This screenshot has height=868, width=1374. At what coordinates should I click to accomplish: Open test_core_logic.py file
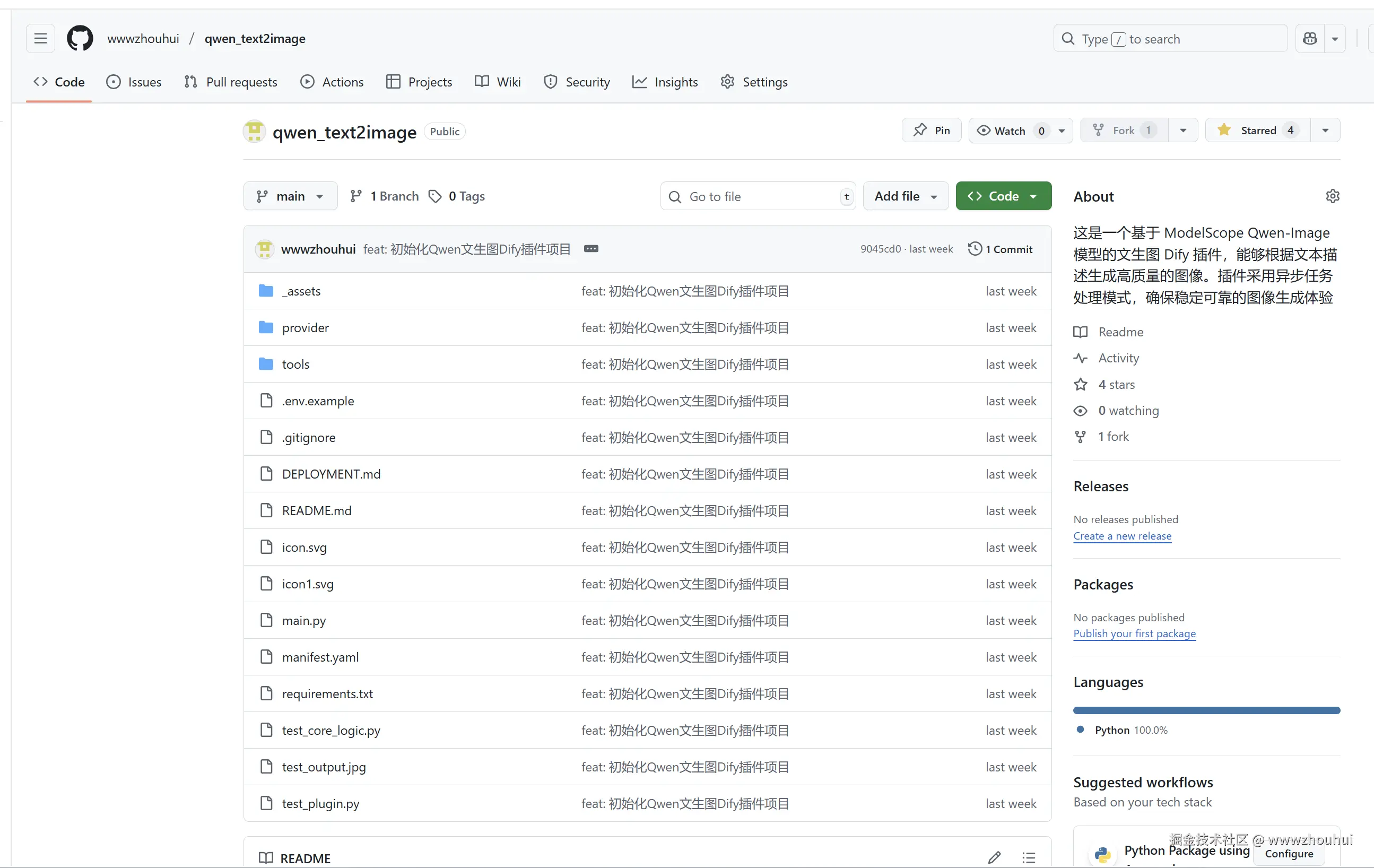point(331,731)
